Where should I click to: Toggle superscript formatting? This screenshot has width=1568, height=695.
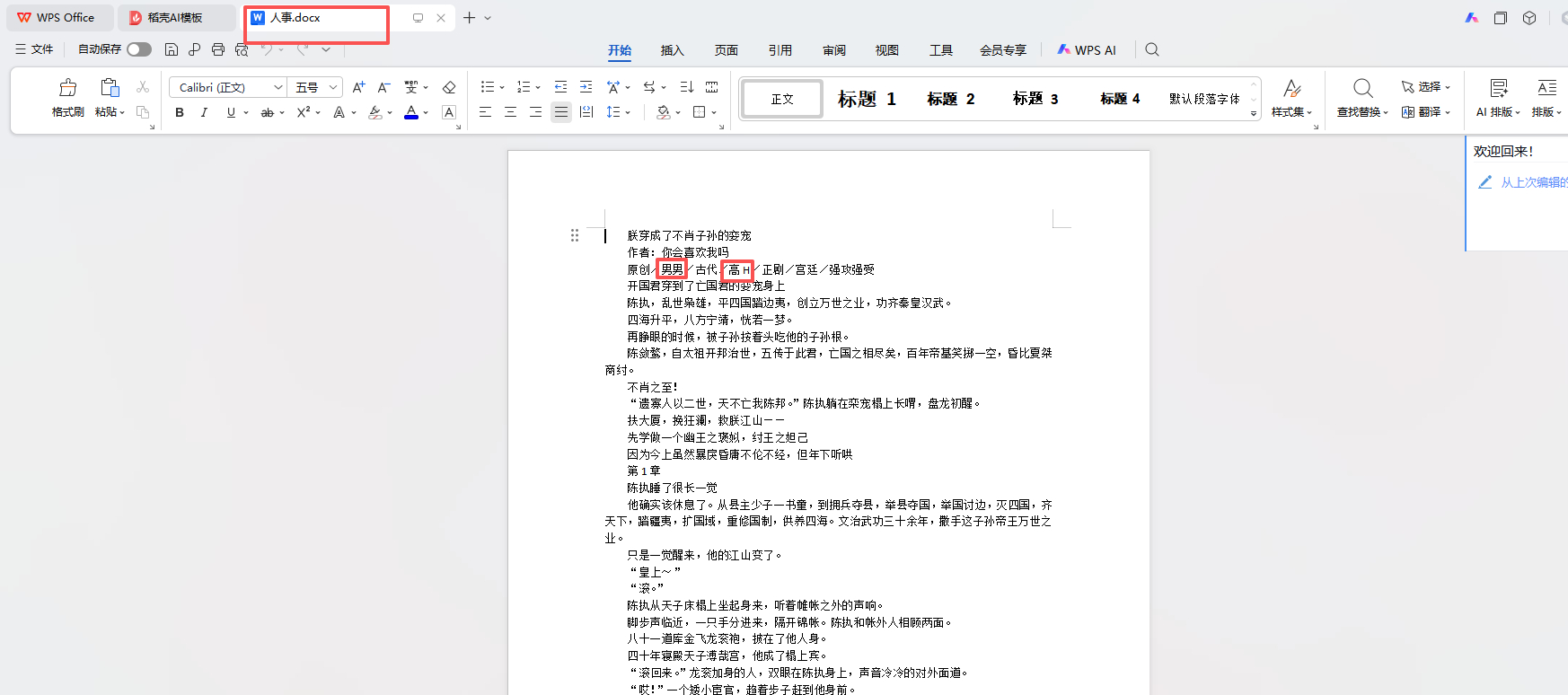point(304,112)
